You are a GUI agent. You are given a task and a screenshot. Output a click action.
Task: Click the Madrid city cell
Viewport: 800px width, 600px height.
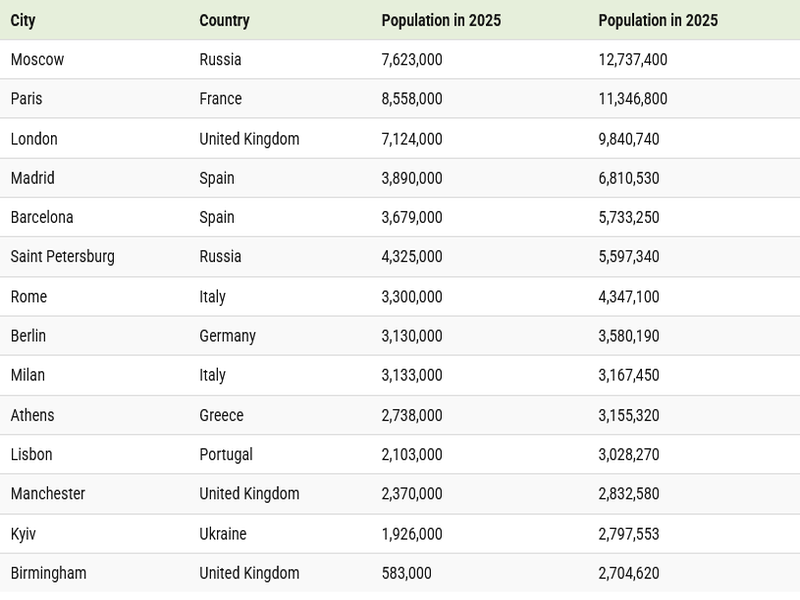(32, 178)
